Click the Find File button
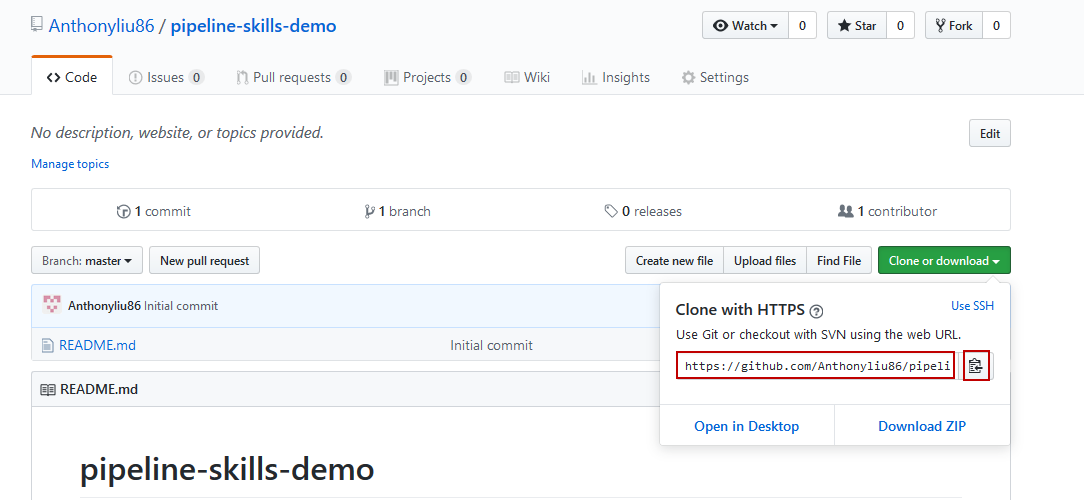 [839, 261]
